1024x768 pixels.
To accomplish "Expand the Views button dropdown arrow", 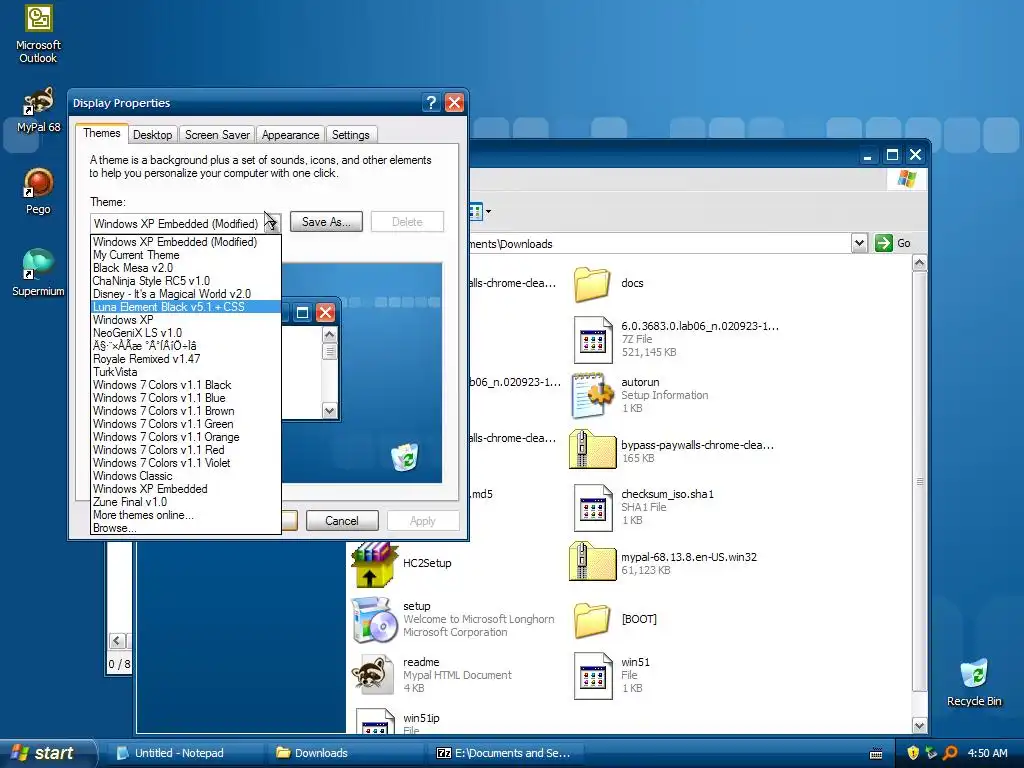I will [x=488, y=211].
